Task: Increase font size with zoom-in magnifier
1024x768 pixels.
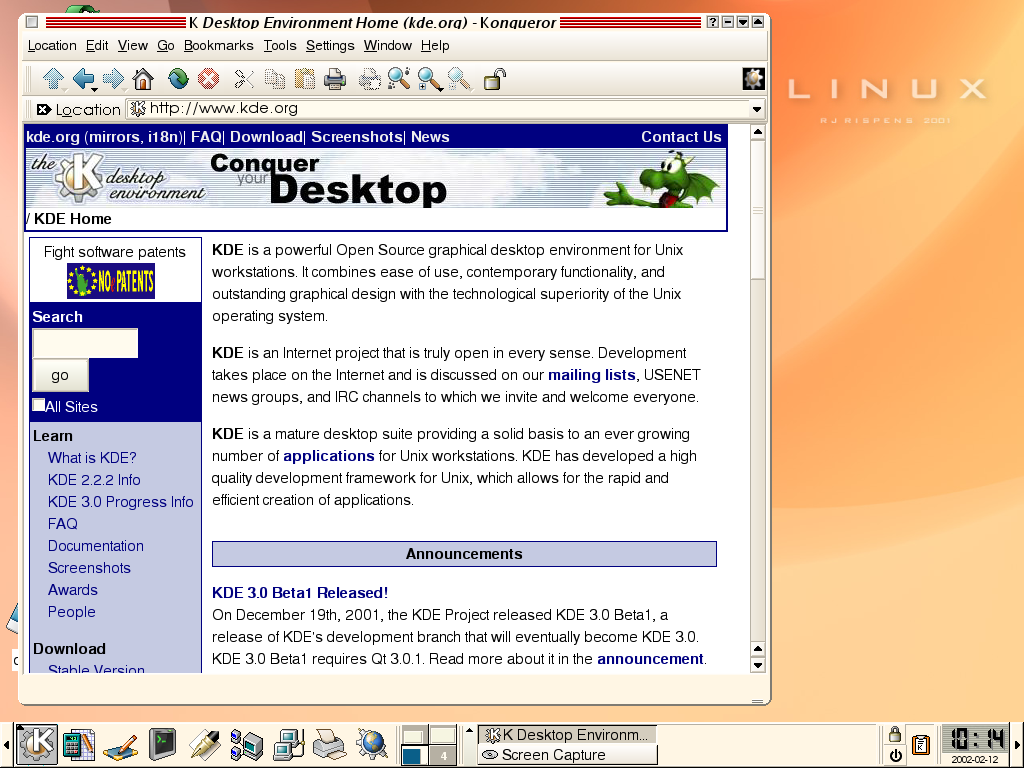Action: pyautogui.click(x=430, y=79)
